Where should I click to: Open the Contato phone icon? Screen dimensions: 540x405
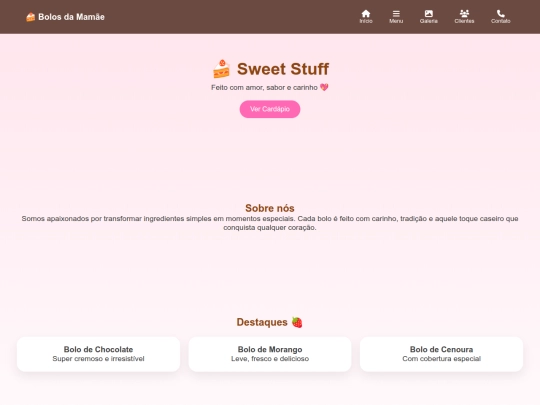500,14
